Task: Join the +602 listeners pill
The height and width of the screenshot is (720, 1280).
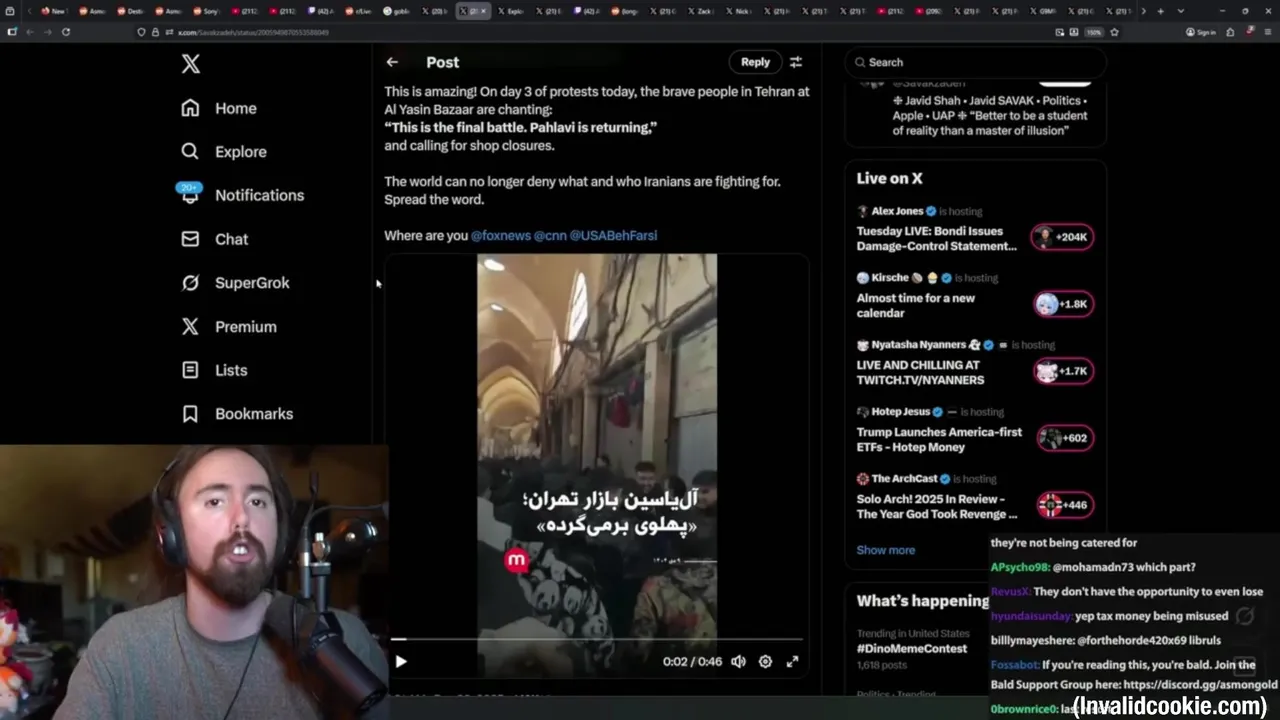Action: [x=1065, y=438]
